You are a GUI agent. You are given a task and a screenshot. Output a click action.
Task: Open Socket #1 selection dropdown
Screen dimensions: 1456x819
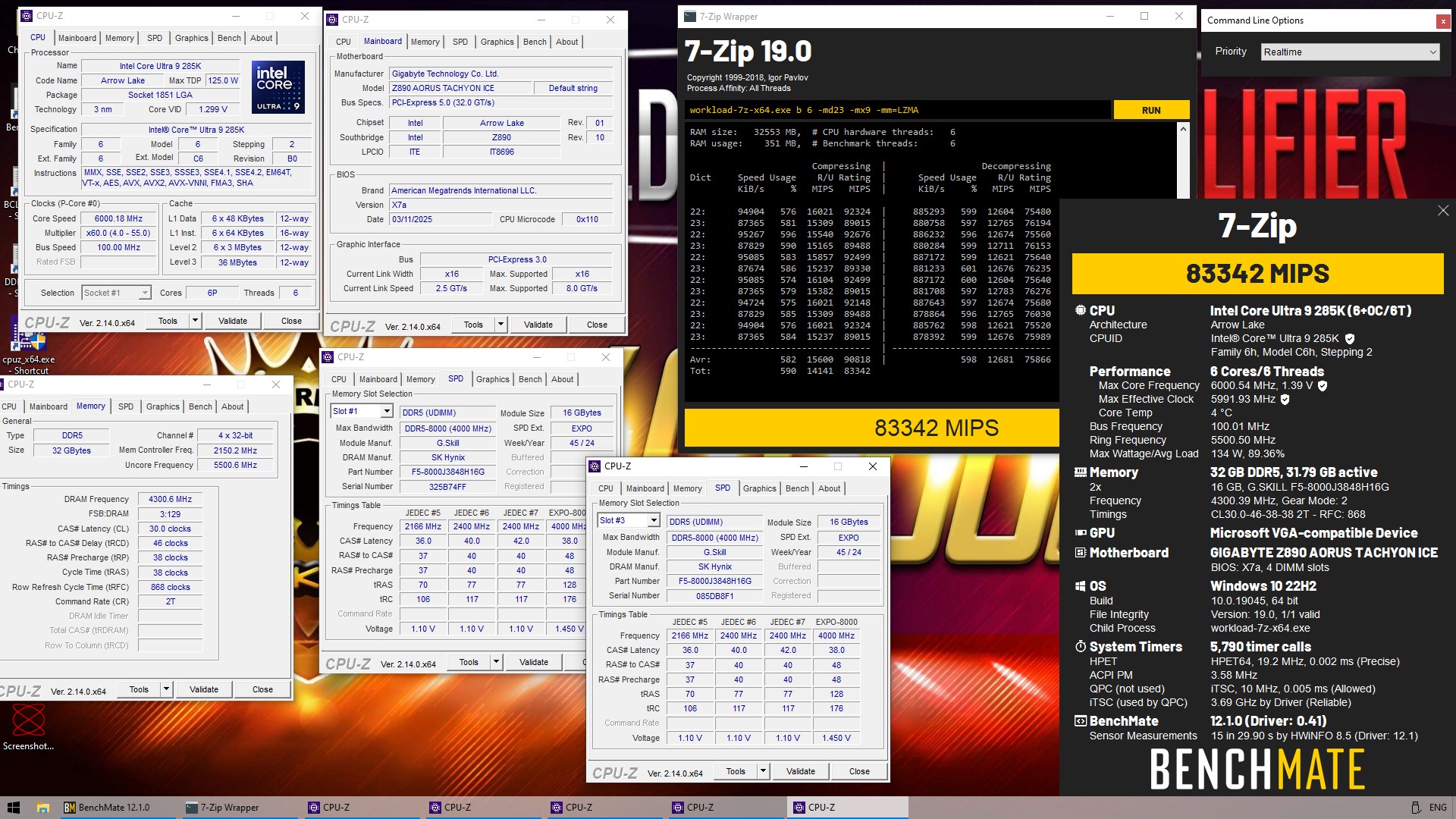point(117,293)
